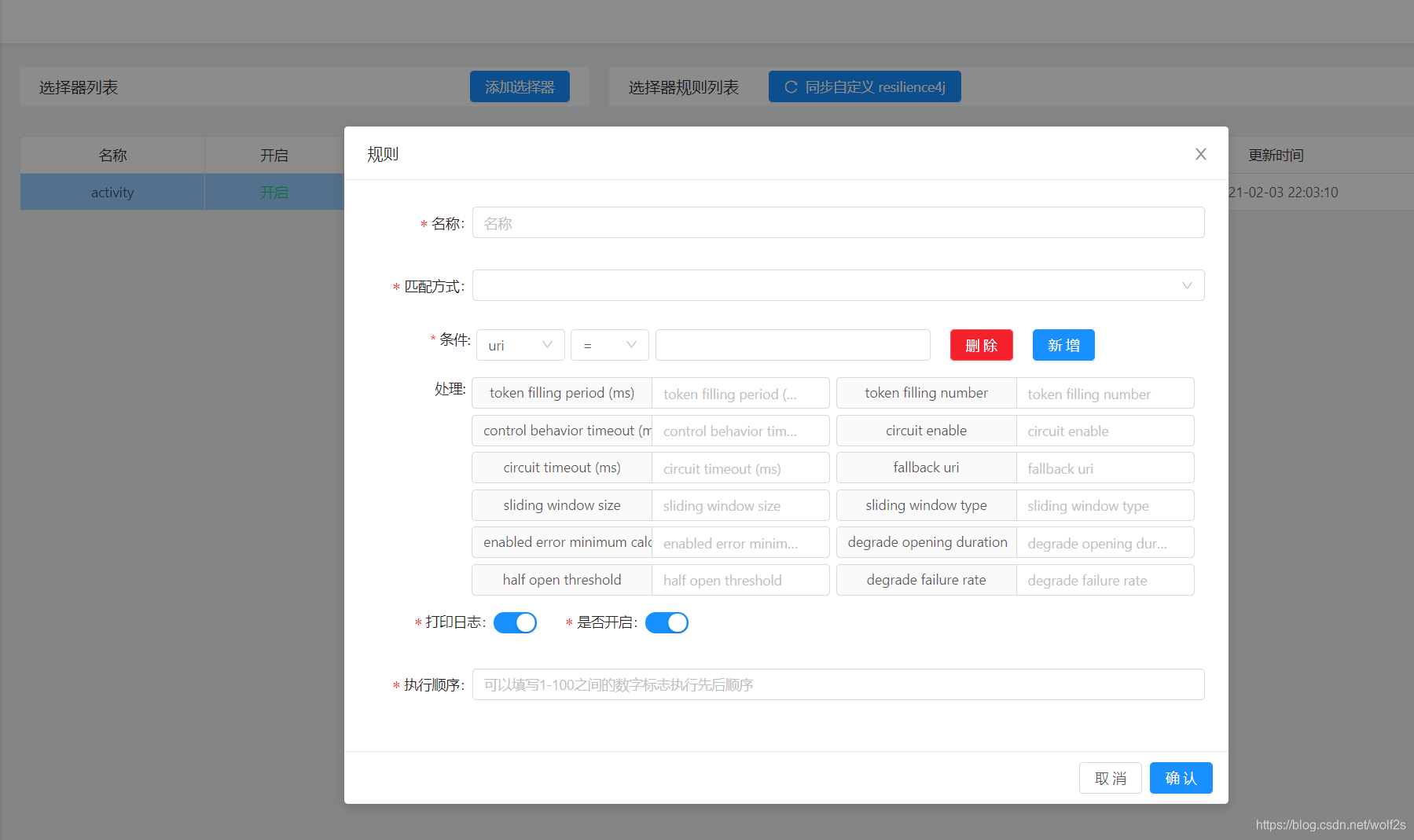This screenshot has width=1414, height=840.
Task: Click the 选择器规则列表 heading
Action: [x=684, y=87]
